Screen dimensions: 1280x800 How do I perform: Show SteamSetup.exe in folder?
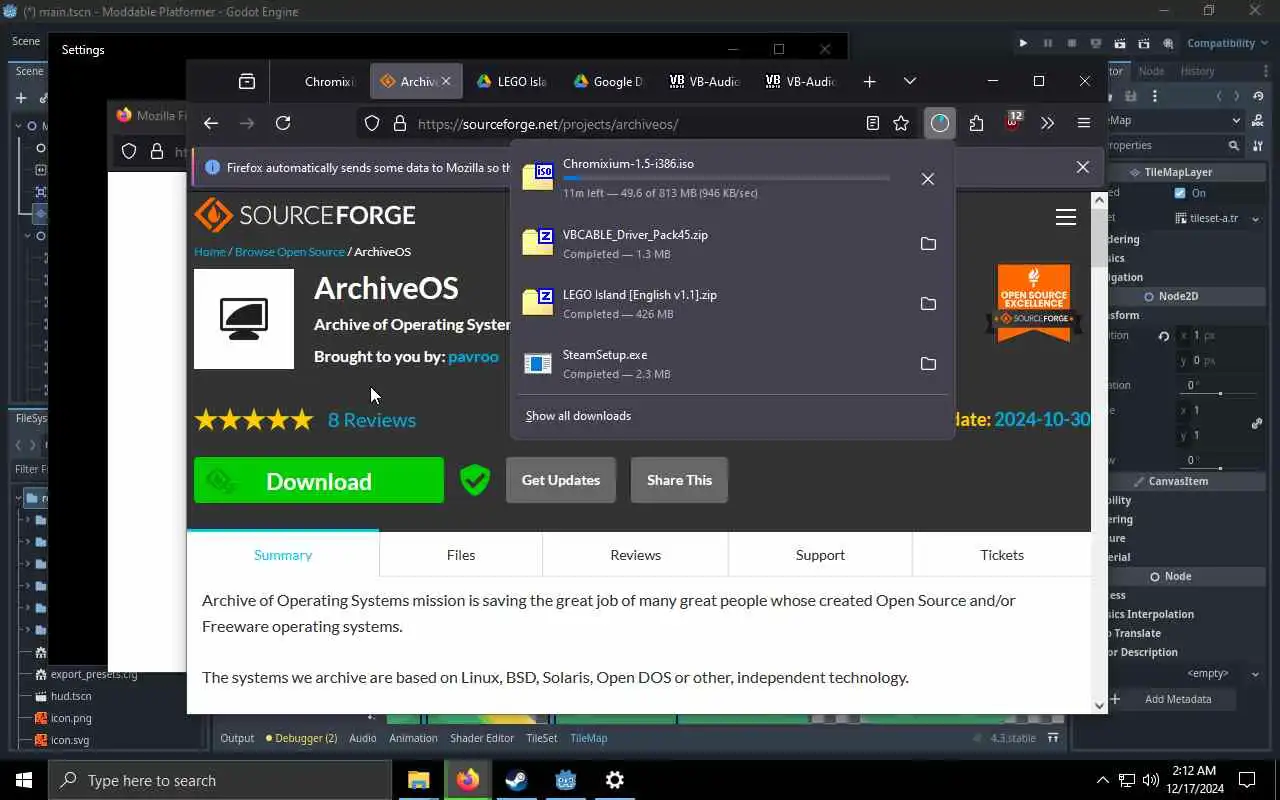coord(928,364)
